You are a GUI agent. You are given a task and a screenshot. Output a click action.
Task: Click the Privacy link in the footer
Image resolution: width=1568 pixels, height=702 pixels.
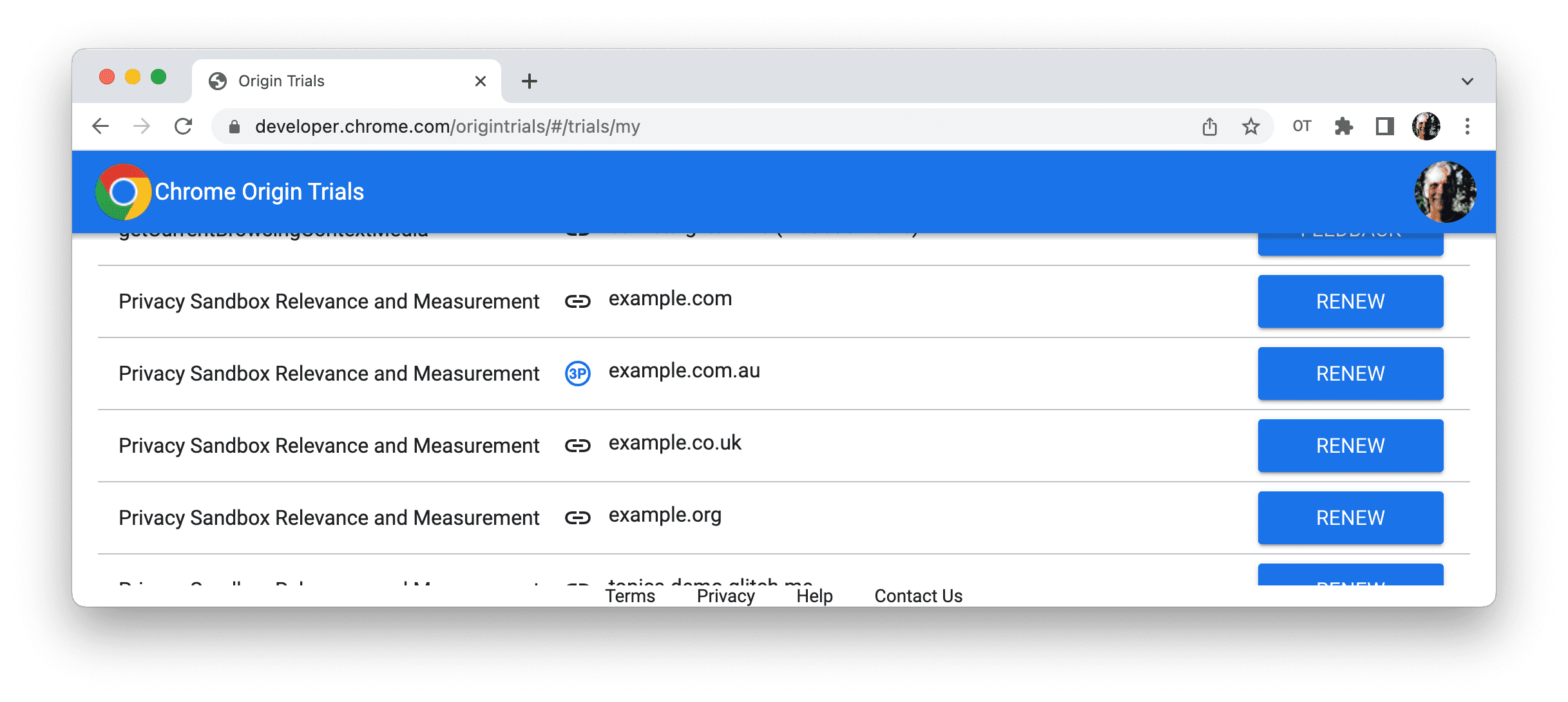pos(726,594)
